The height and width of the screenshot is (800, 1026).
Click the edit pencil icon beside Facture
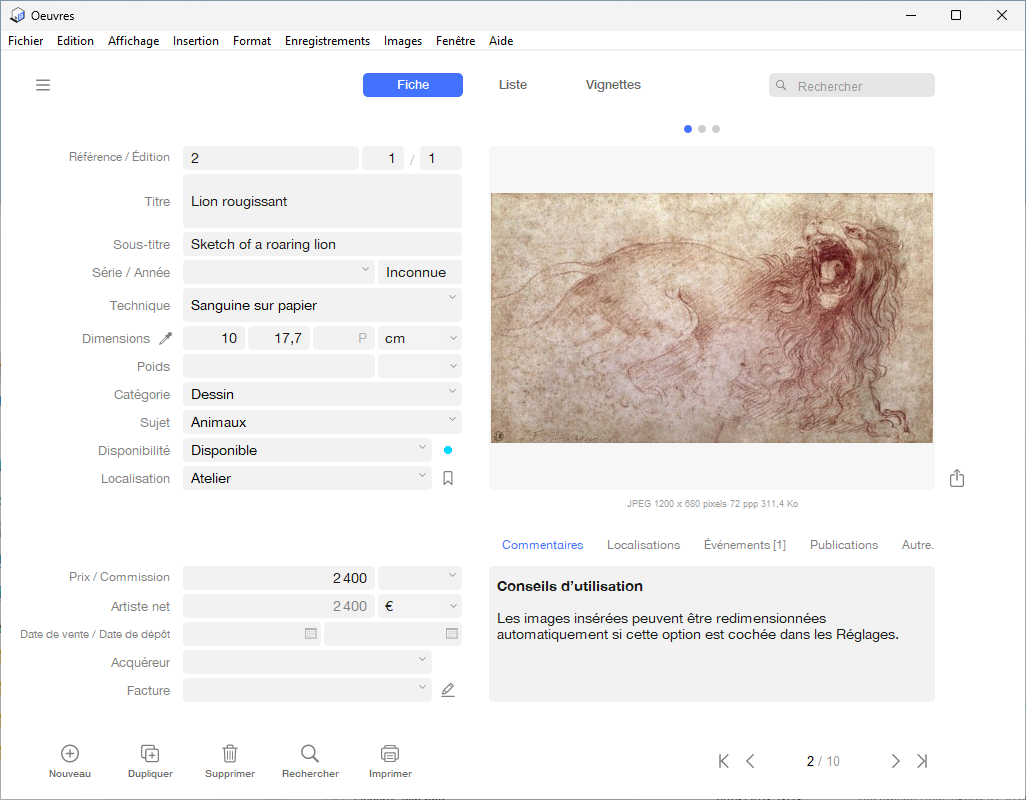point(448,690)
